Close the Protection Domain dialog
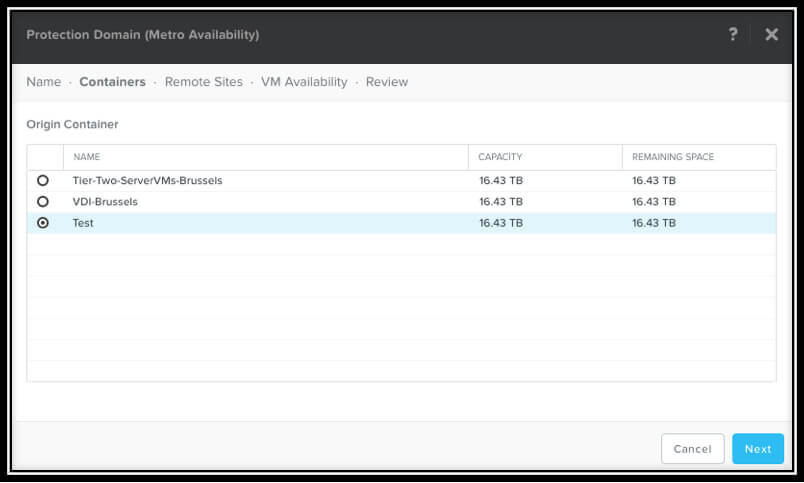This screenshot has width=804, height=483. 771,34
